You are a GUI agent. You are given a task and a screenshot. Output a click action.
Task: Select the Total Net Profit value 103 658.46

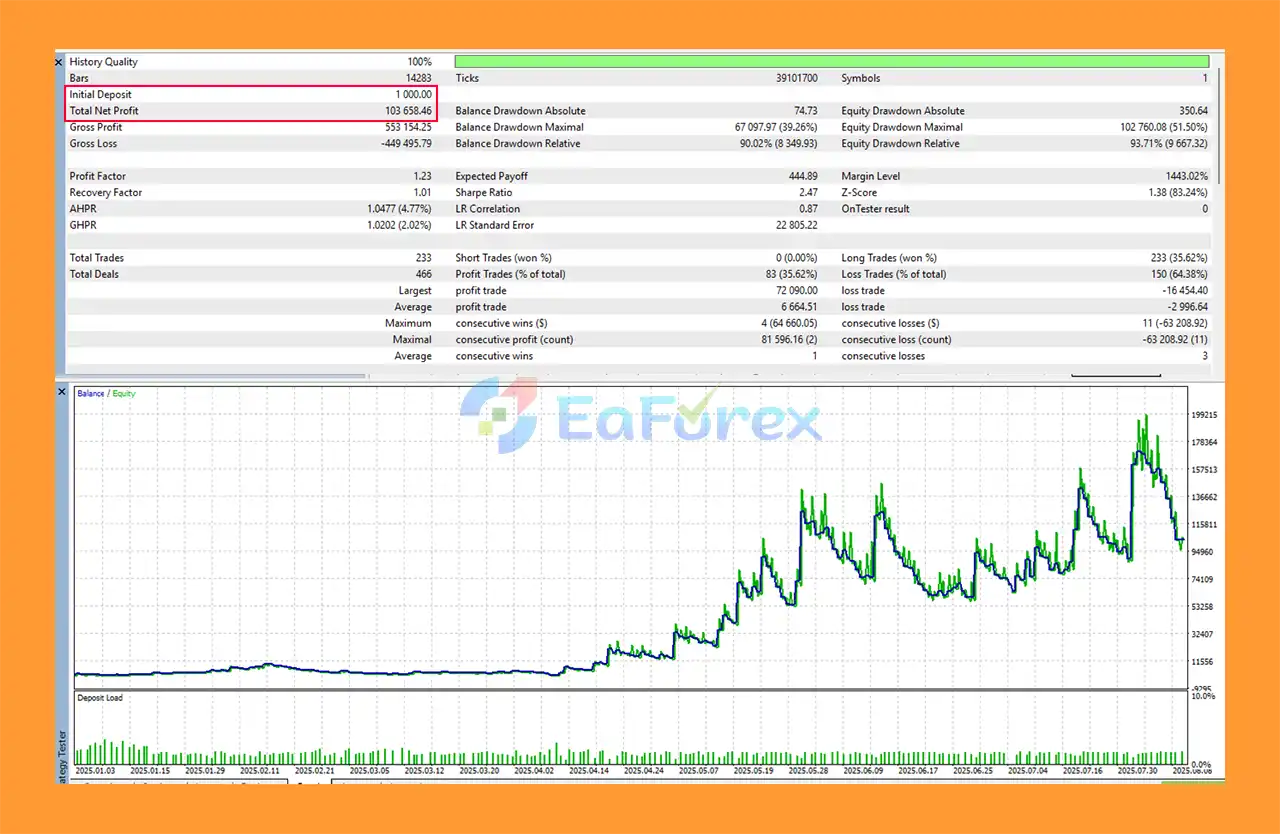pos(408,111)
